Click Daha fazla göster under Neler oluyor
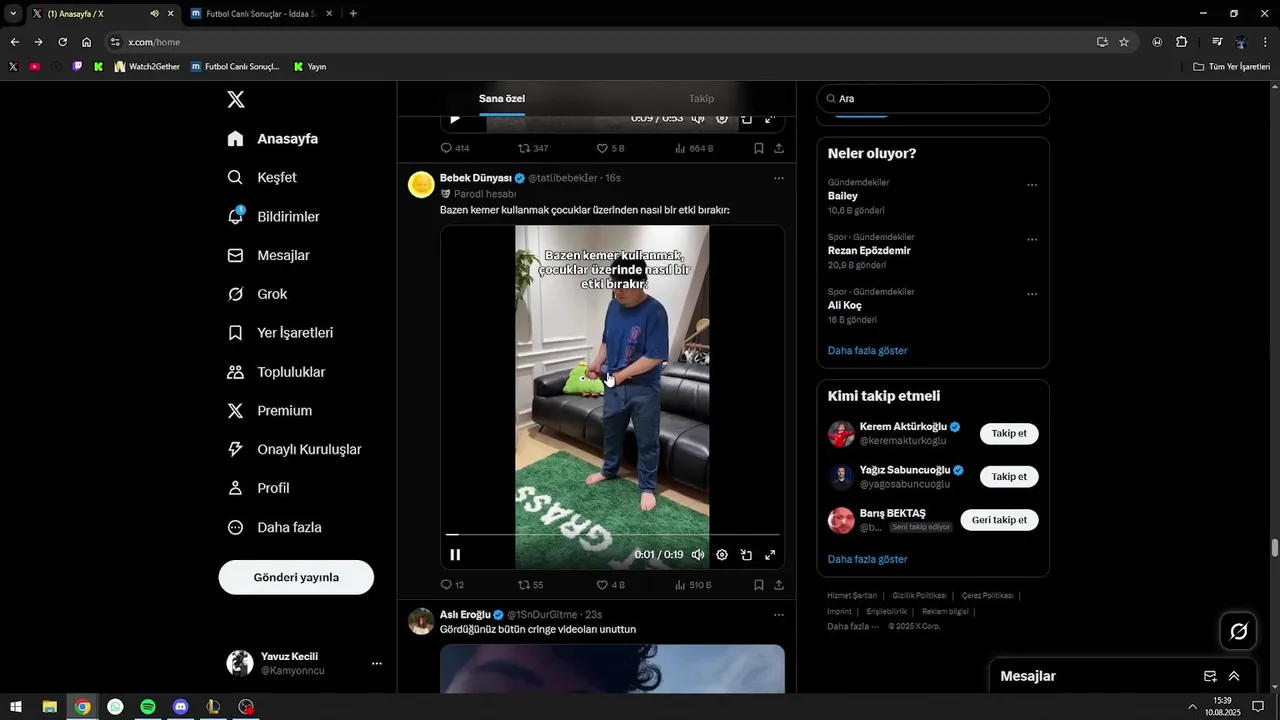Viewport: 1280px width, 720px height. [868, 351]
